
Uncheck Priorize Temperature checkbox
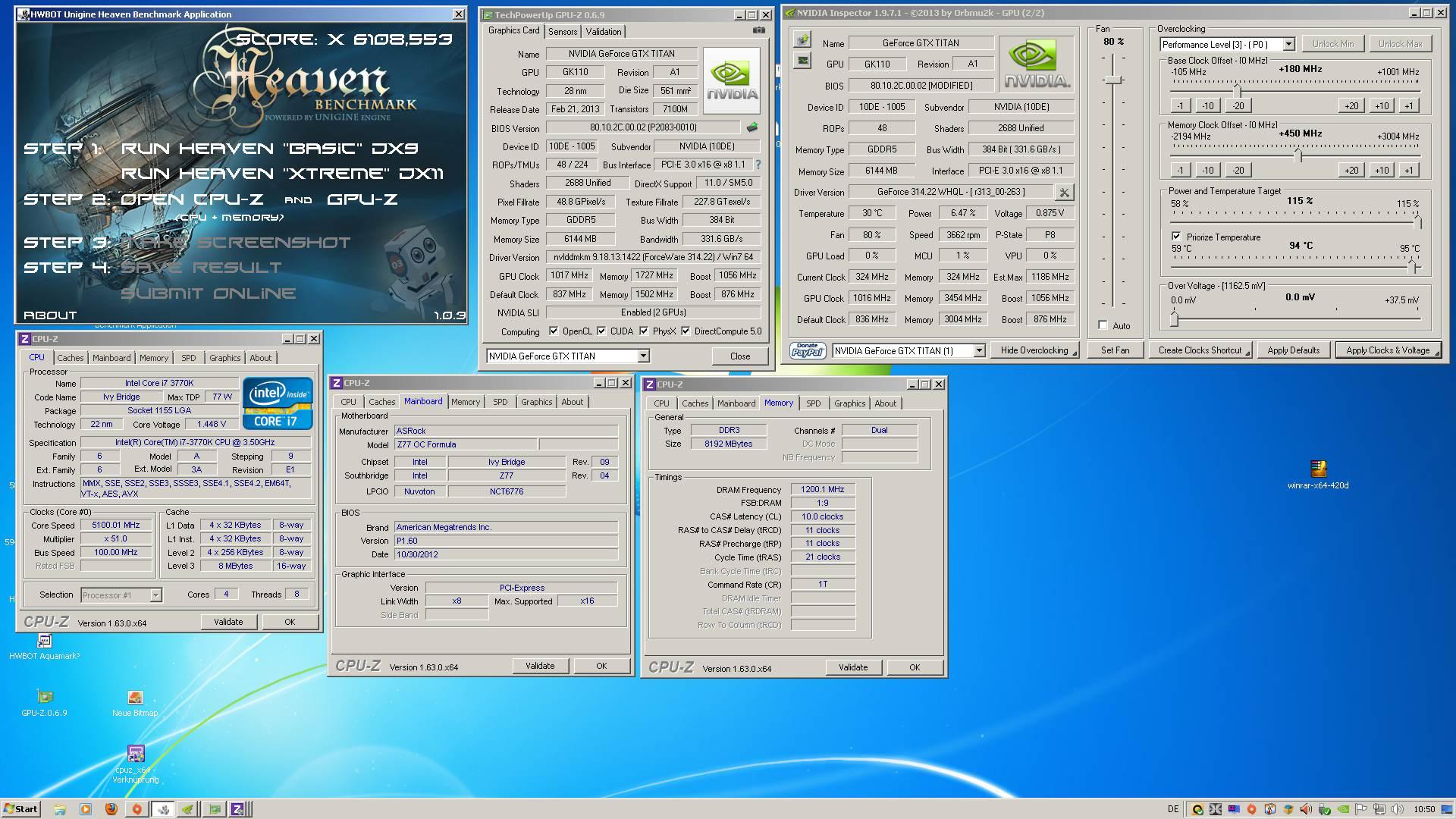point(1176,237)
